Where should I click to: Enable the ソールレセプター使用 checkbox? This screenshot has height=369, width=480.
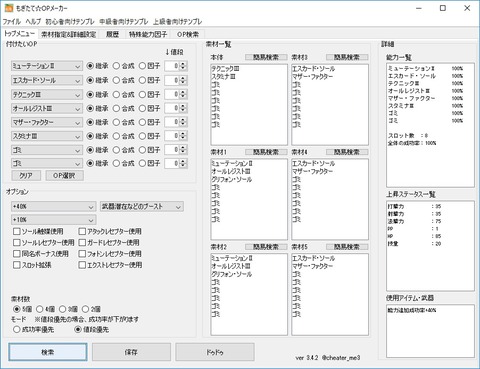click(x=44, y=243)
